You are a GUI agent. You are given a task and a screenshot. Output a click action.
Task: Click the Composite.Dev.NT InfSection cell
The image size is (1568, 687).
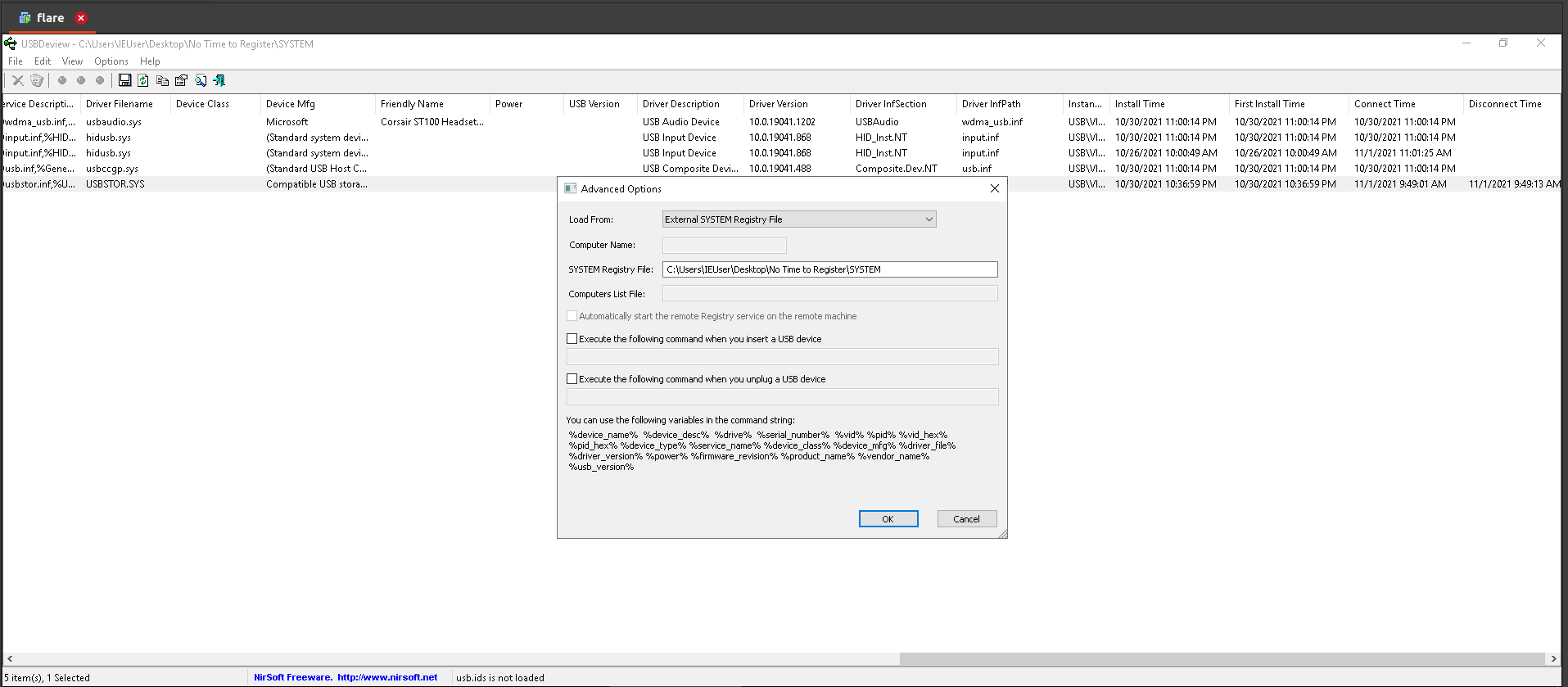pyautogui.click(x=897, y=169)
